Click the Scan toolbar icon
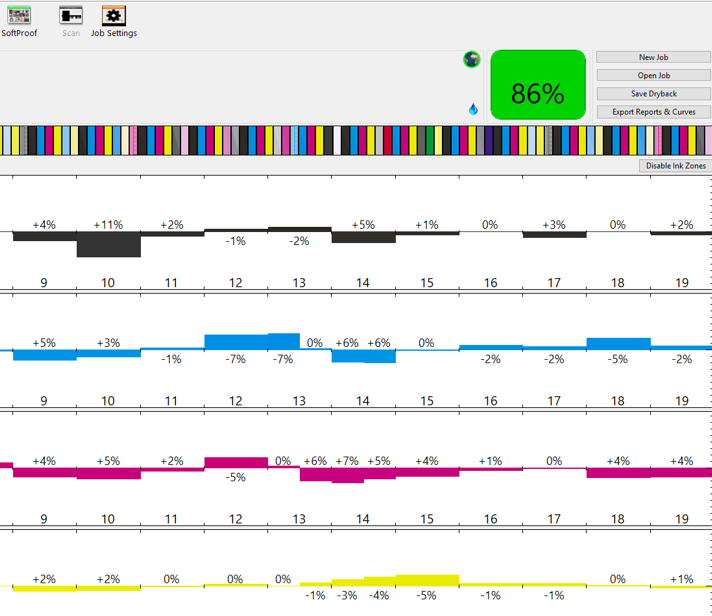This screenshot has width=712, height=616. (71, 16)
